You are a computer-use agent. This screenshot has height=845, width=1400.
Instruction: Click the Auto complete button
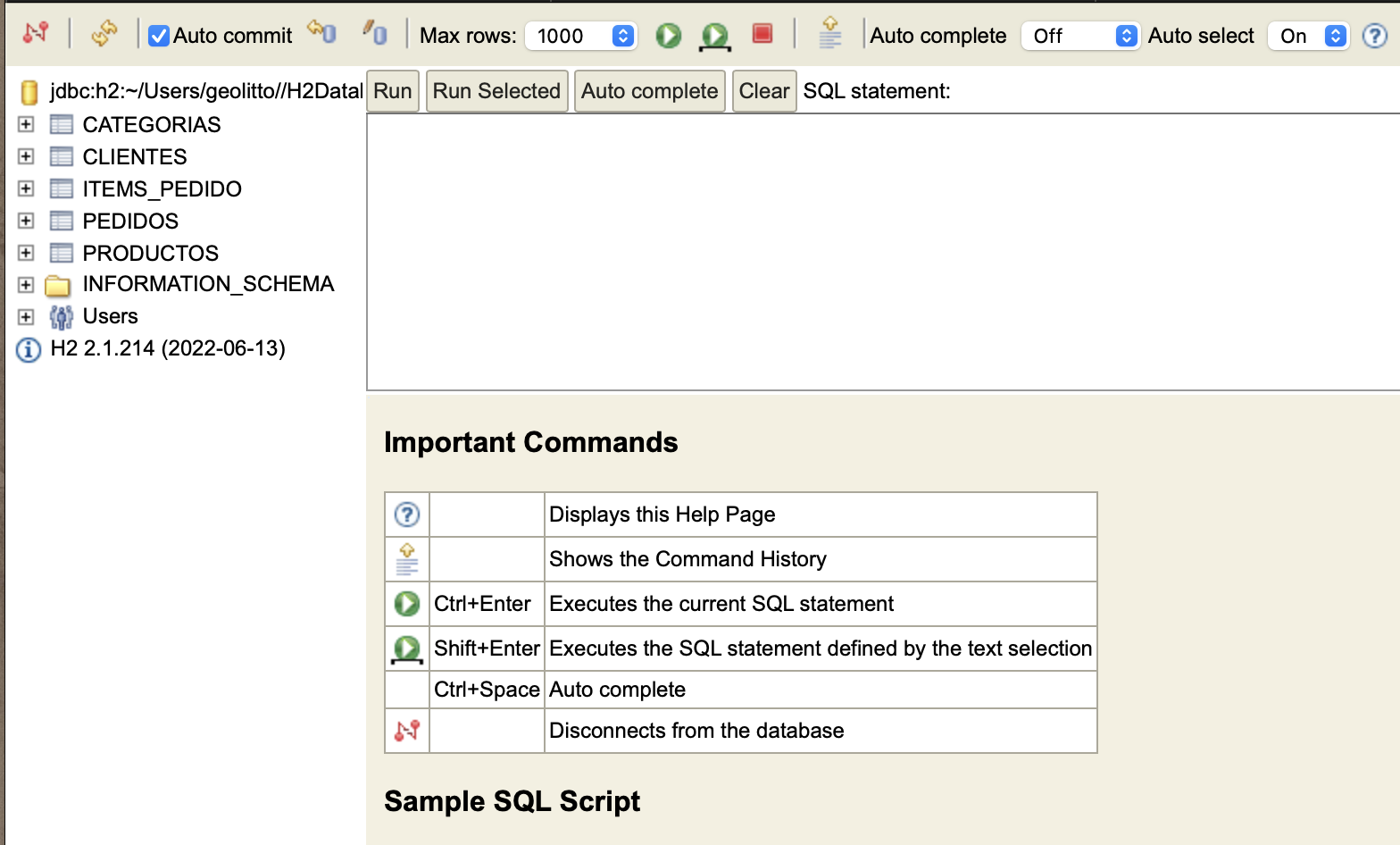pos(650,91)
